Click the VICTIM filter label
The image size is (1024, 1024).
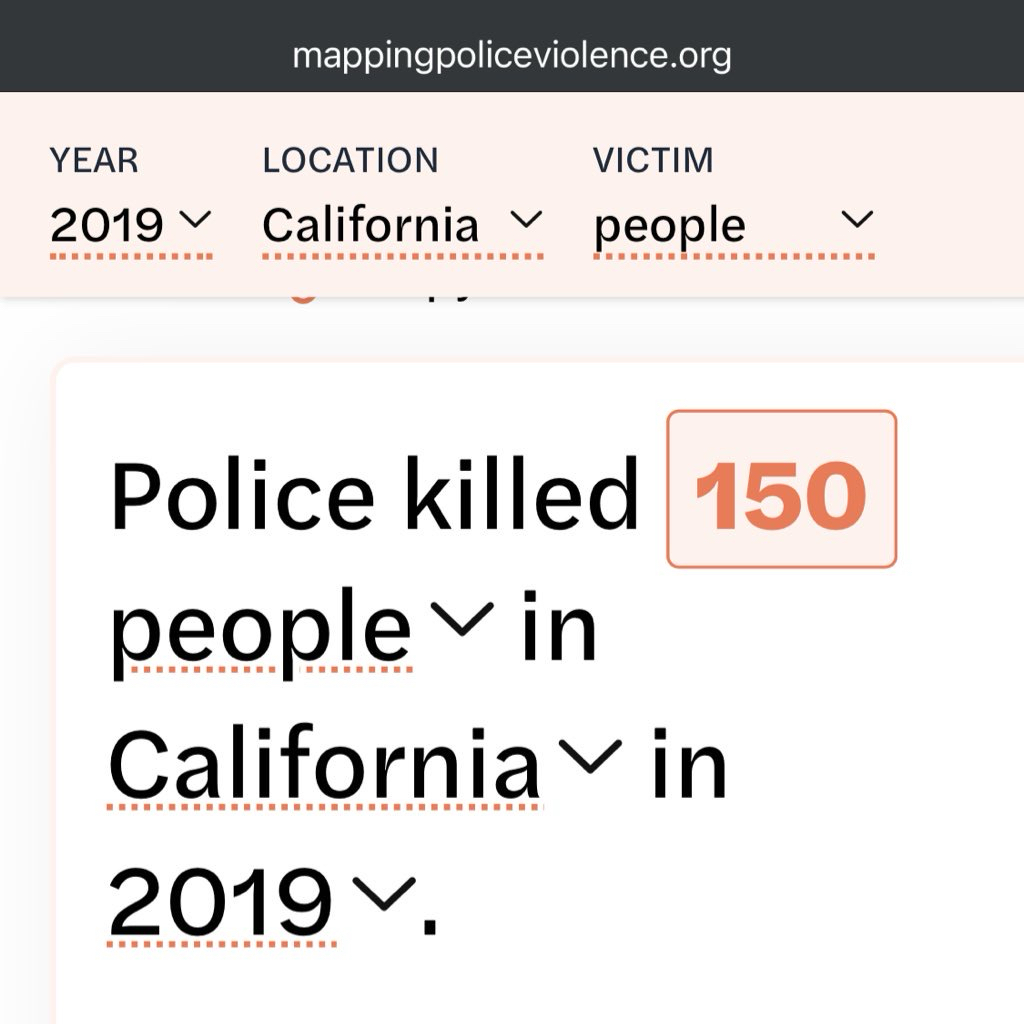click(x=653, y=160)
